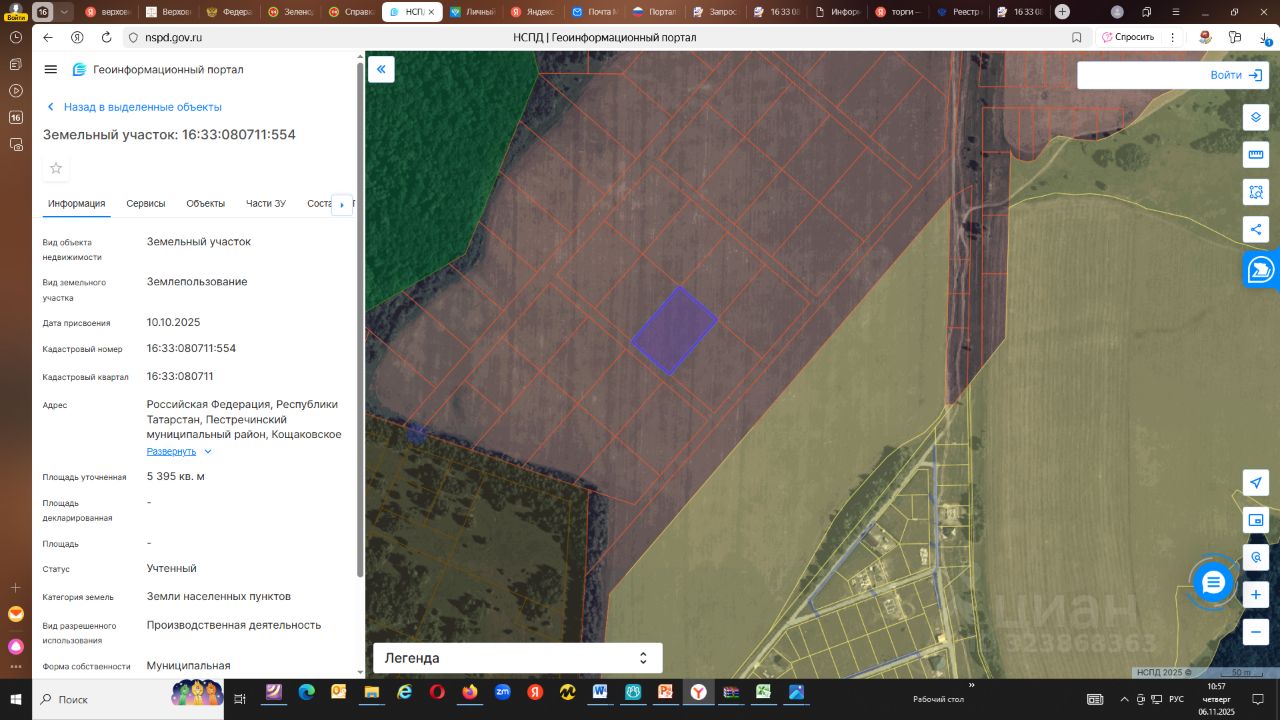Select the cadastral quarter 16:33:080711 value
The height and width of the screenshot is (720, 1280).
click(180, 377)
